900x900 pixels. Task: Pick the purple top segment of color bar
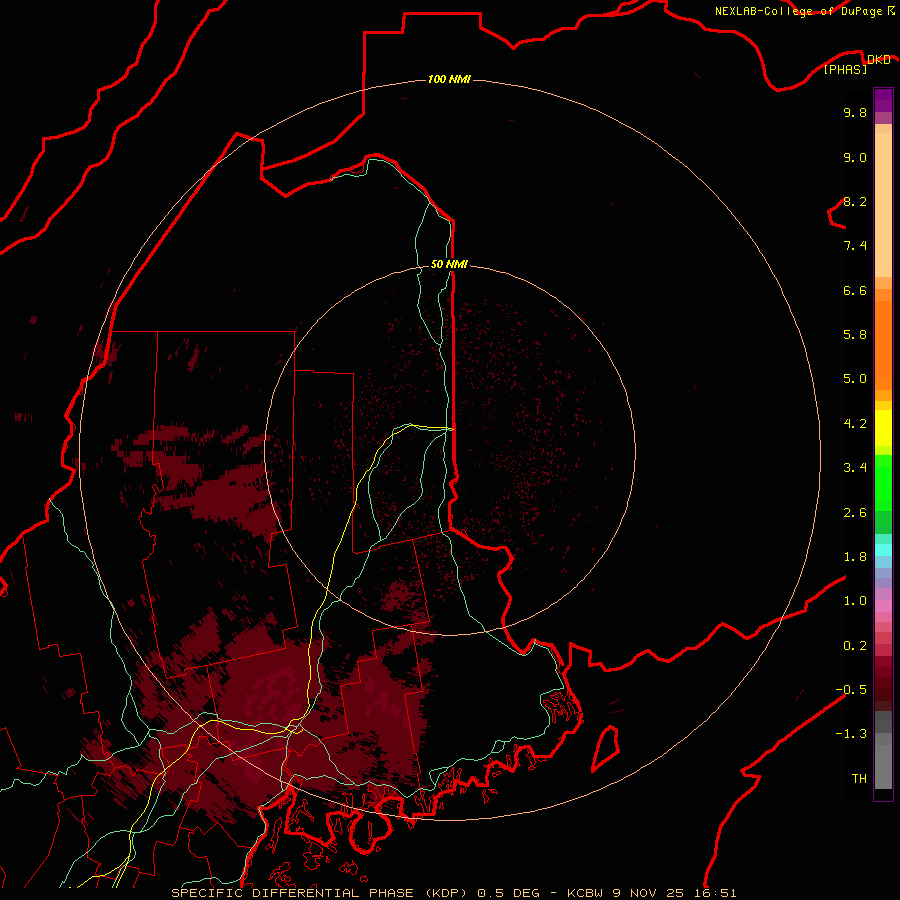click(x=883, y=100)
